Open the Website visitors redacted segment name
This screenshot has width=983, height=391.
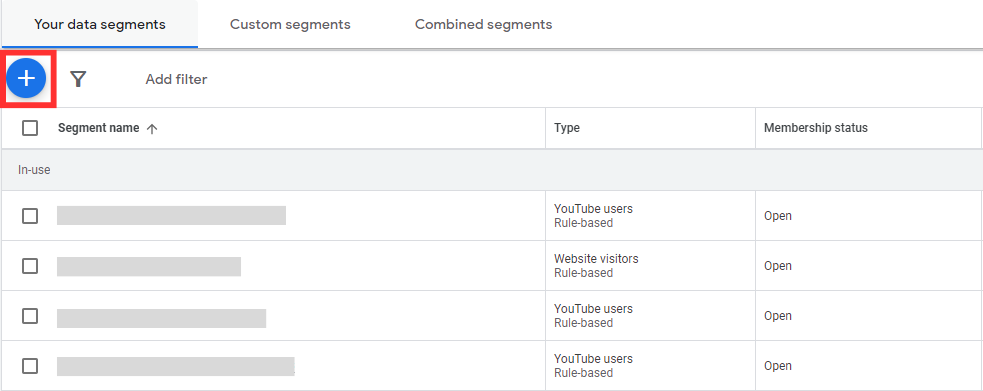[x=149, y=266]
